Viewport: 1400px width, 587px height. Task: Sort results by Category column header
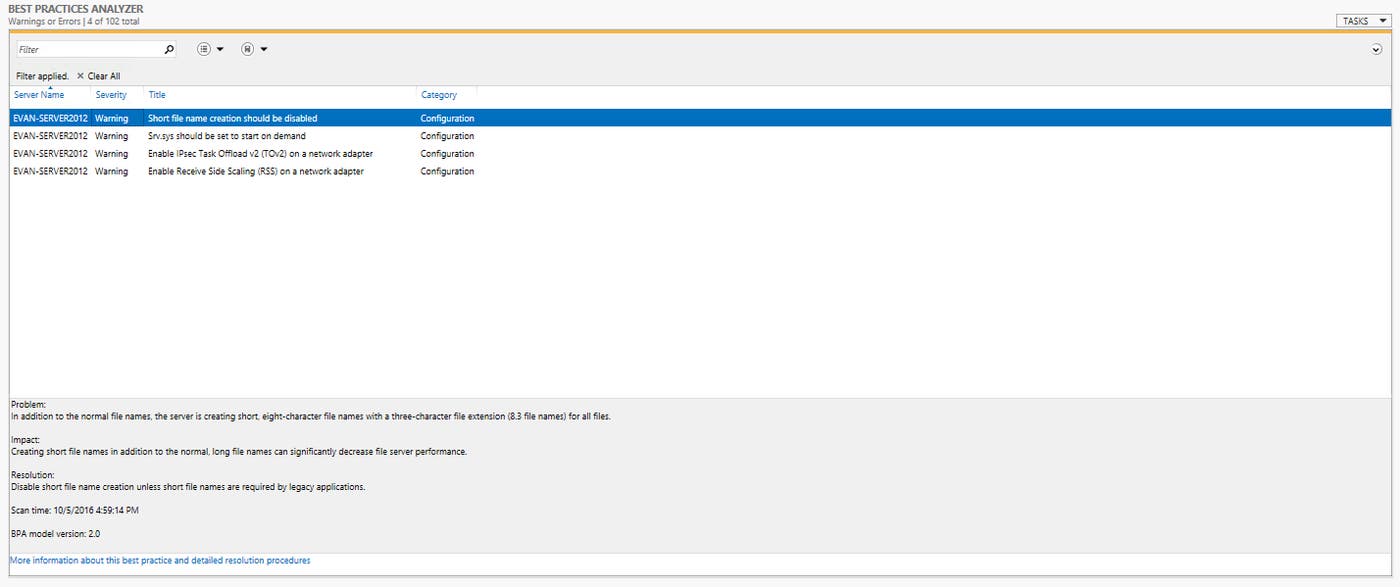pos(439,95)
